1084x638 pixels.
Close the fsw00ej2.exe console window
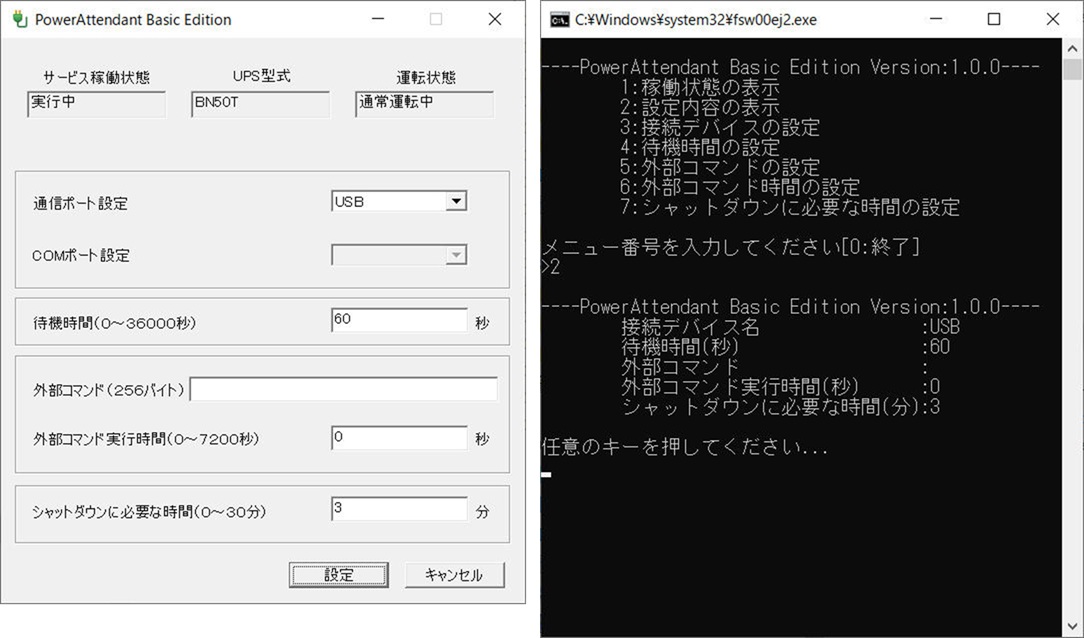tap(1052, 19)
